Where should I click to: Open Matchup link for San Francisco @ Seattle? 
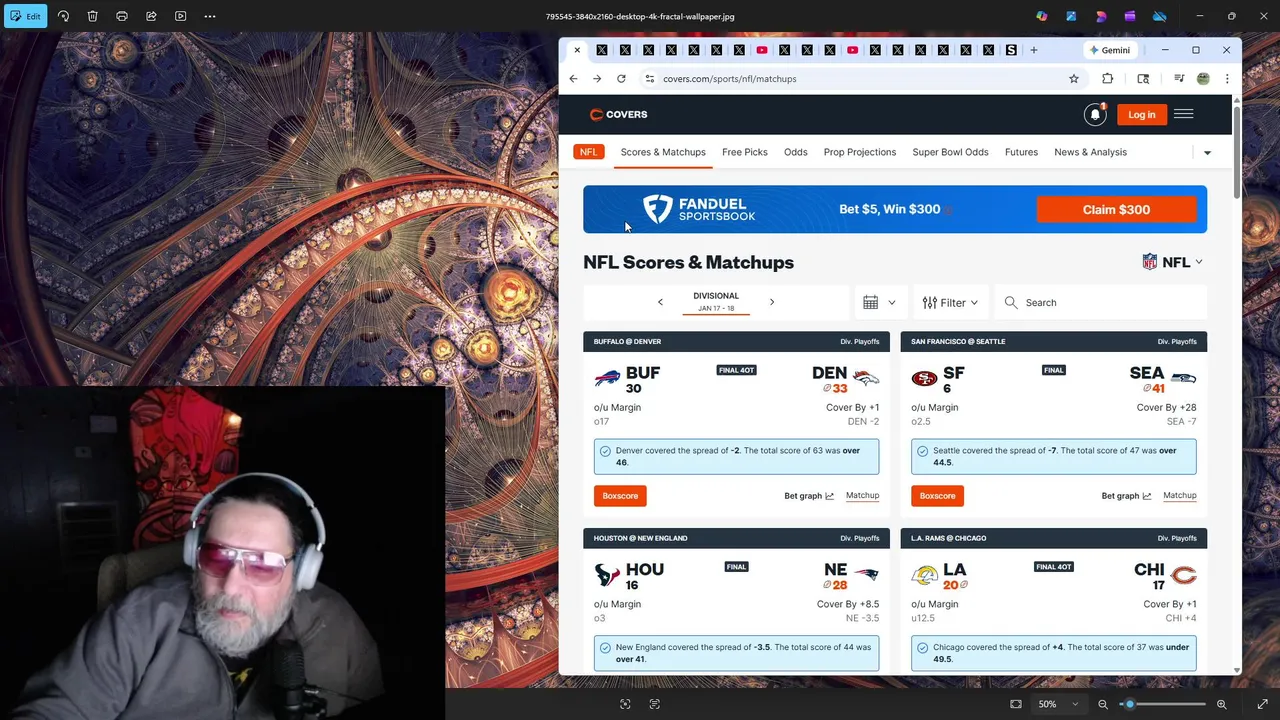1180,496
